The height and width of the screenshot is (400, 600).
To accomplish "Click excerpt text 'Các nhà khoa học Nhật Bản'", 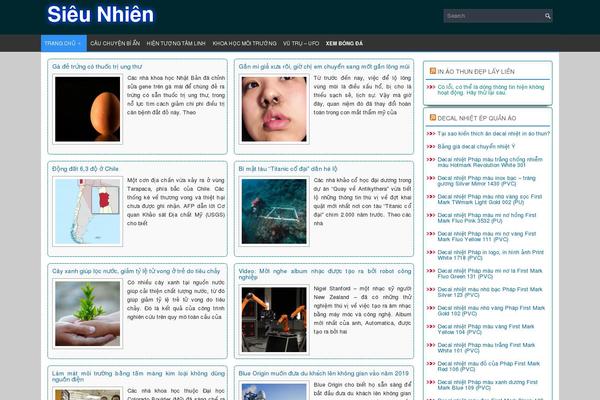I will pos(176,95).
